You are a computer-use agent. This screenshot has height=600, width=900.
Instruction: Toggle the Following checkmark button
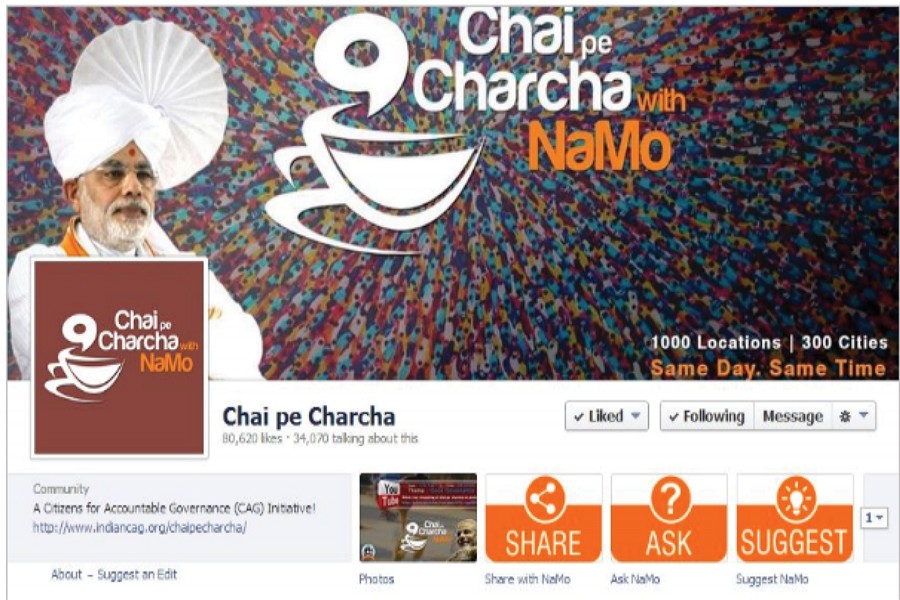tap(707, 416)
